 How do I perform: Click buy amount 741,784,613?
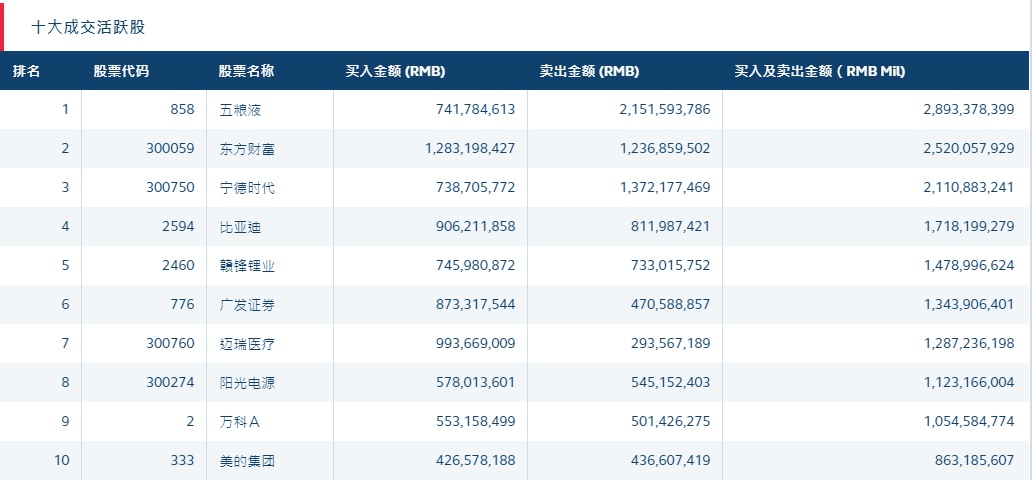[x=476, y=109]
